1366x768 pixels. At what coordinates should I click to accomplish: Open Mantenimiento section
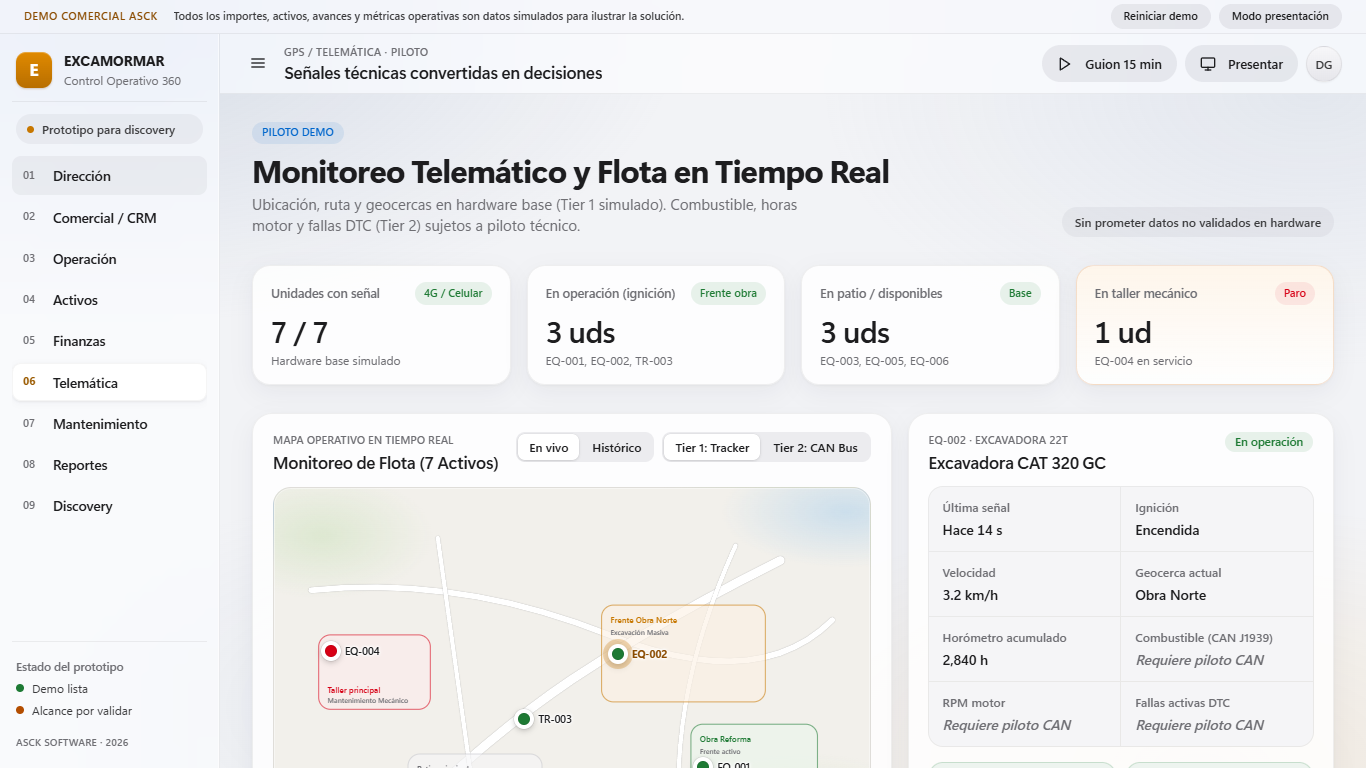pyautogui.click(x=110, y=424)
